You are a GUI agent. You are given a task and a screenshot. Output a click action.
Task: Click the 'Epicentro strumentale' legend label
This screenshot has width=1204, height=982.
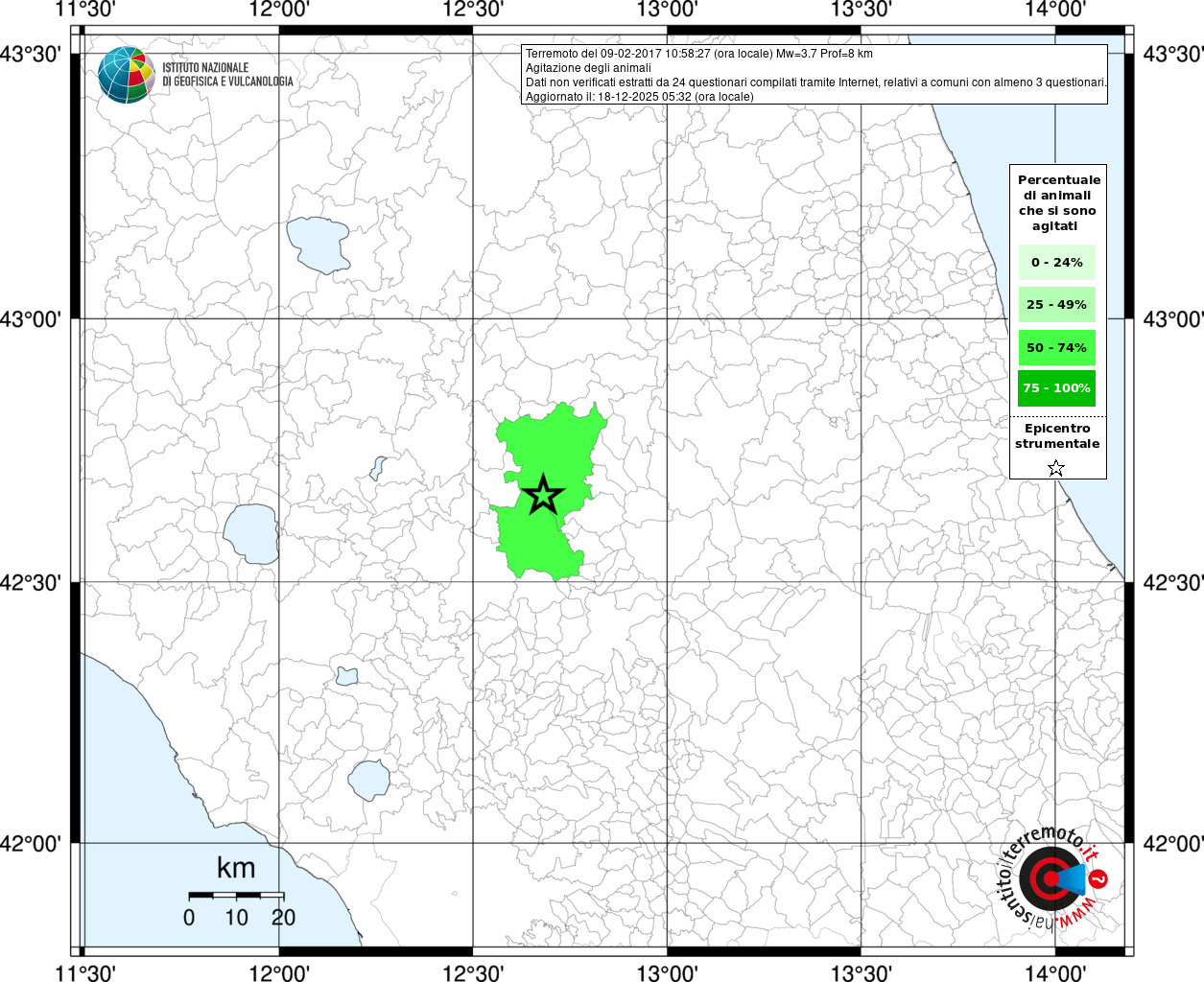tap(1057, 436)
